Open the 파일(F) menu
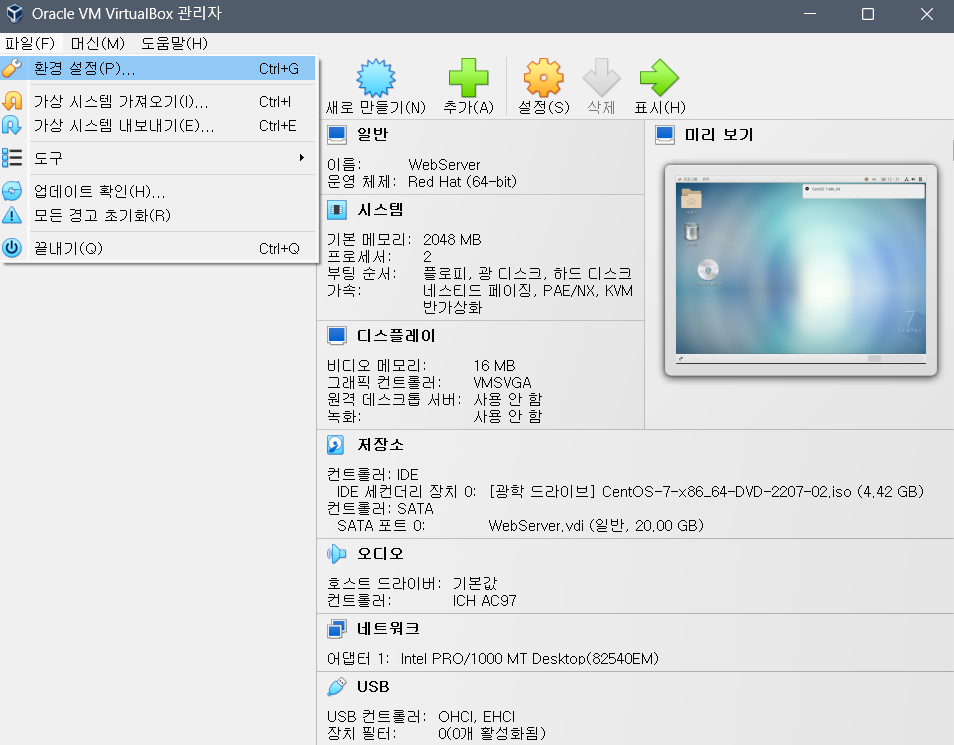954x745 pixels. pyautogui.click(x=30, y=43)
